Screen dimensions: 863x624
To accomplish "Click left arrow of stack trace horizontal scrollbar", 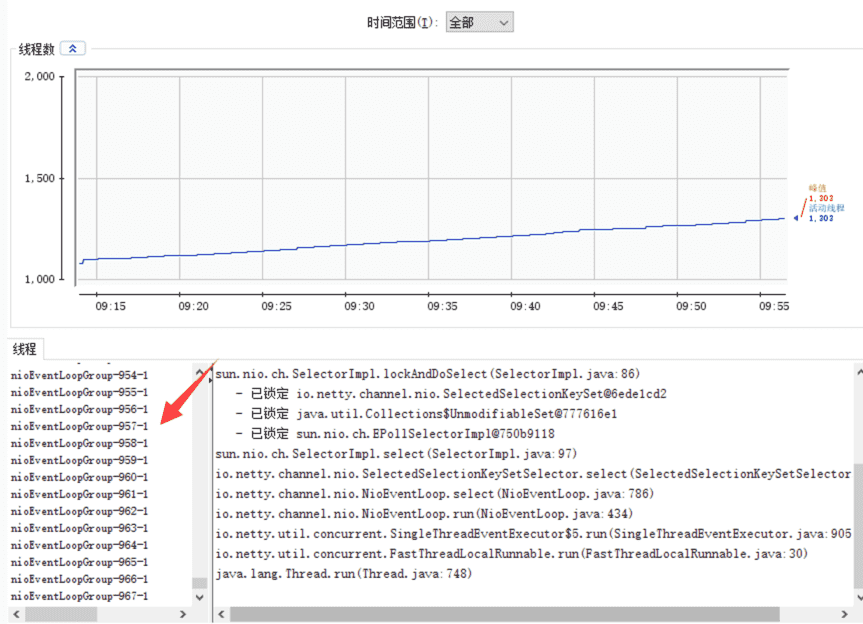I will pyautogui.click(x=224, y=614).
